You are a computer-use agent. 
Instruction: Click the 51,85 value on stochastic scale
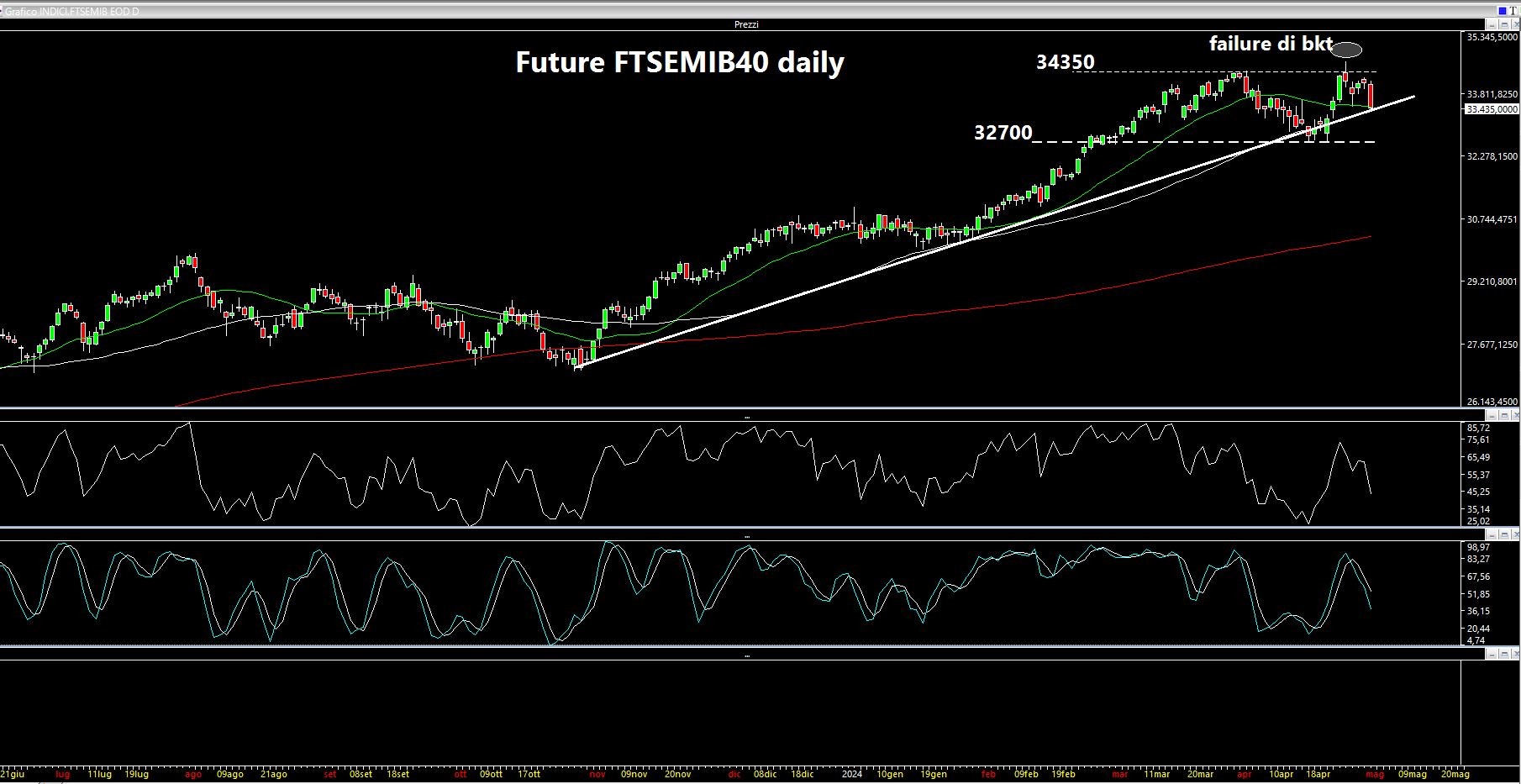1478,594
